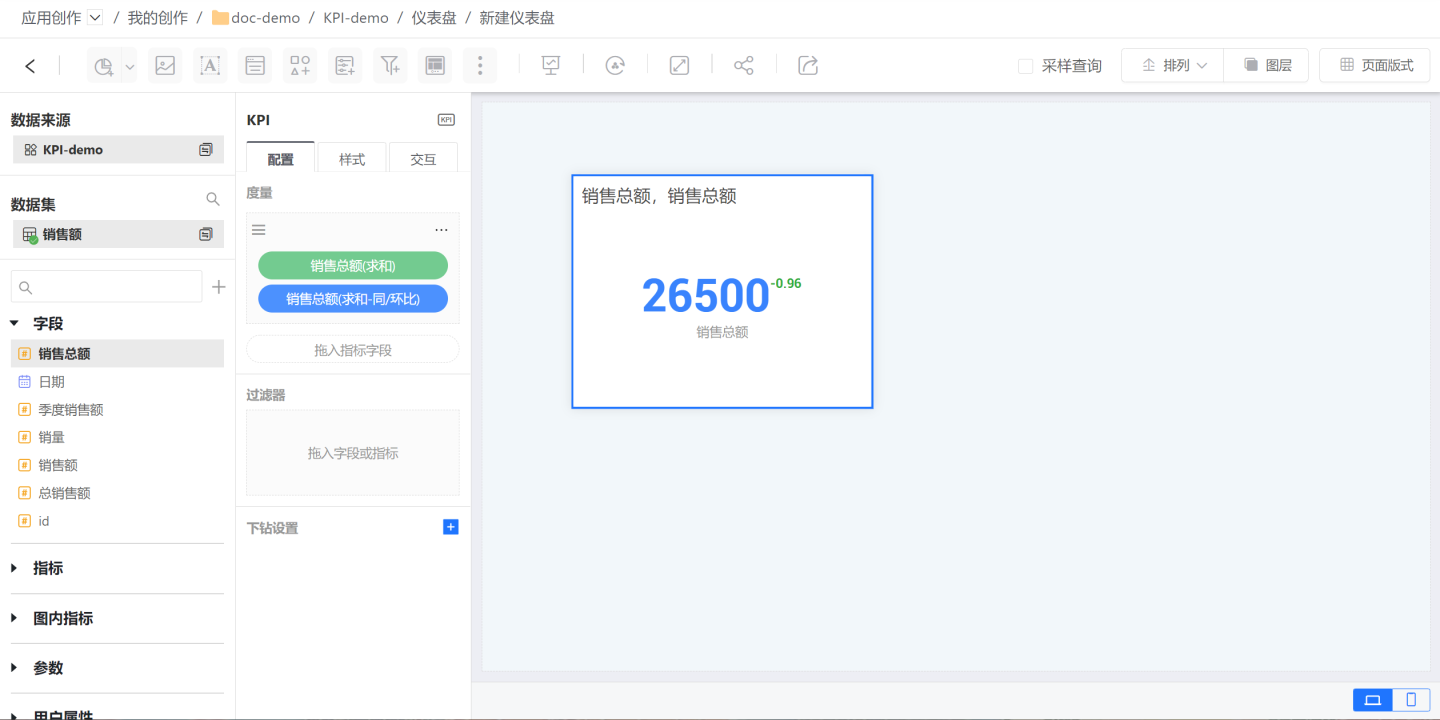Image resolution: width=1440 pixels, height=720 pixels.
Task: Click the back arrow in toolbar
Action: click(x=30, y=66)
